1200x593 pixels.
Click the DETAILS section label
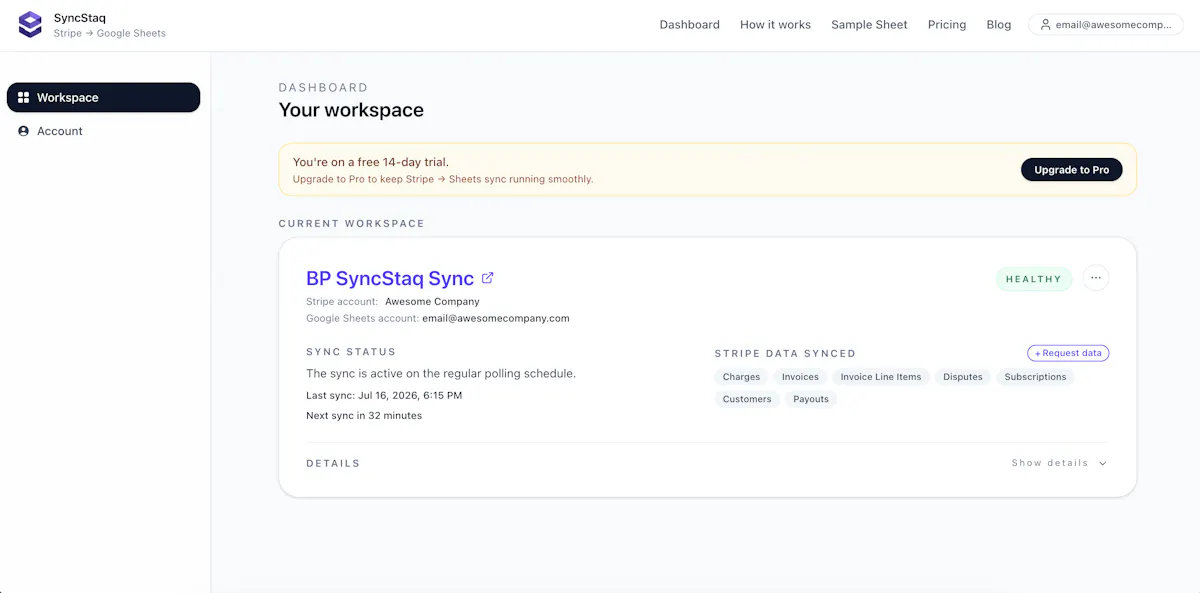[x=333, y=464]
